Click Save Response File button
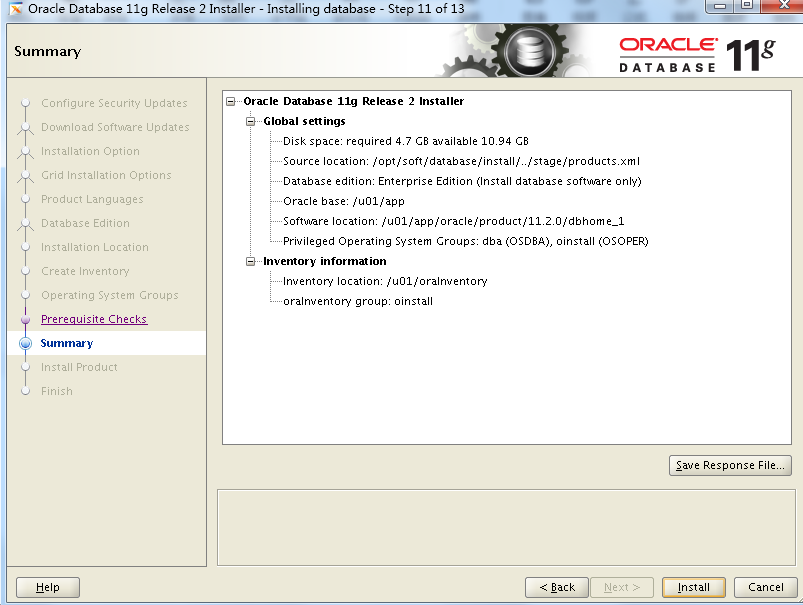The width and height of the screenshot is (803, 605). [x=730, y=465]
